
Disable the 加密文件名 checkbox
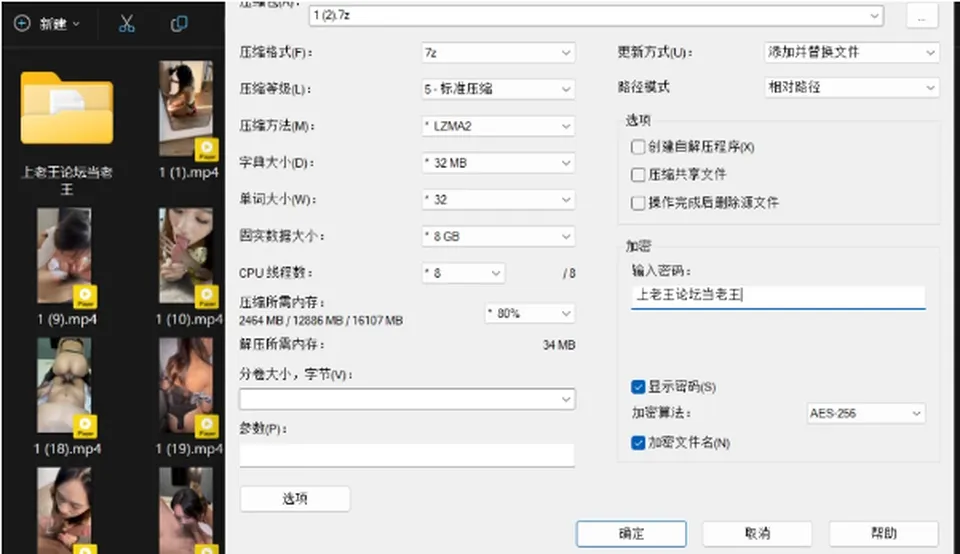[638, 443]
